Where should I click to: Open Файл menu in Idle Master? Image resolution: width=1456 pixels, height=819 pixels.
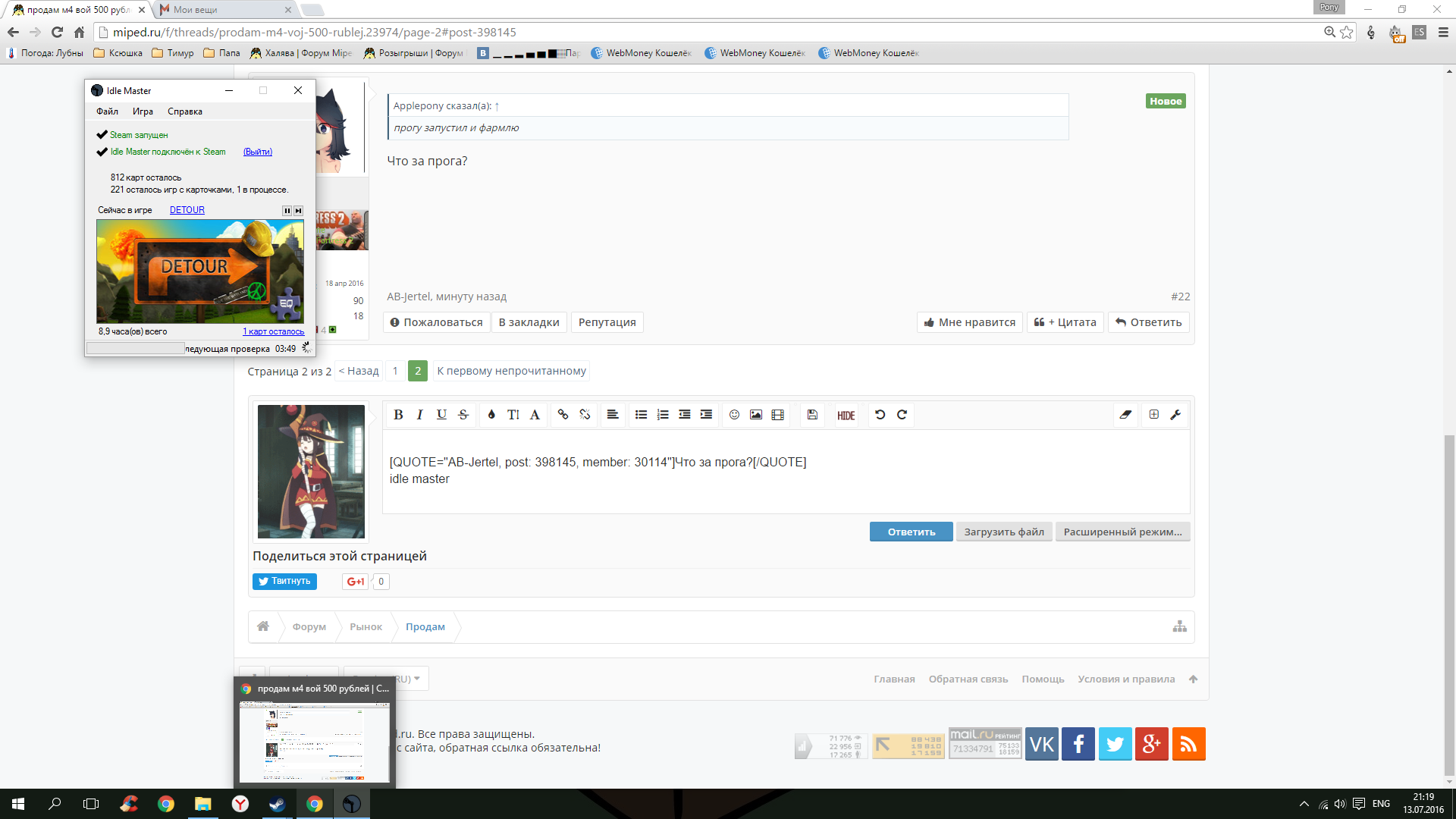(x=107, y=111)
